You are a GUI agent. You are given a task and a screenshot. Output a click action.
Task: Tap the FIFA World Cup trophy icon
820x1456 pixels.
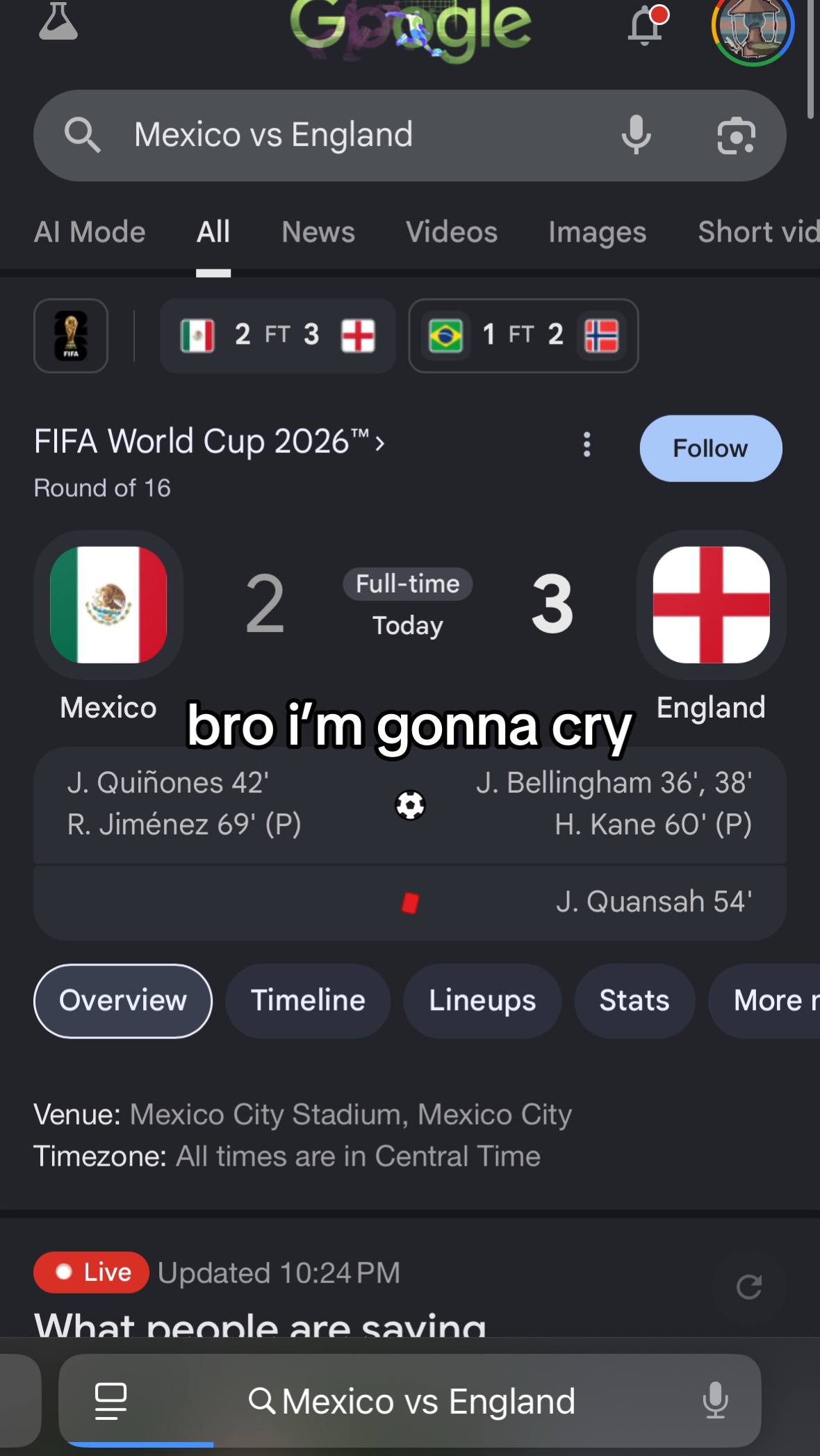[x=71, y=336]
